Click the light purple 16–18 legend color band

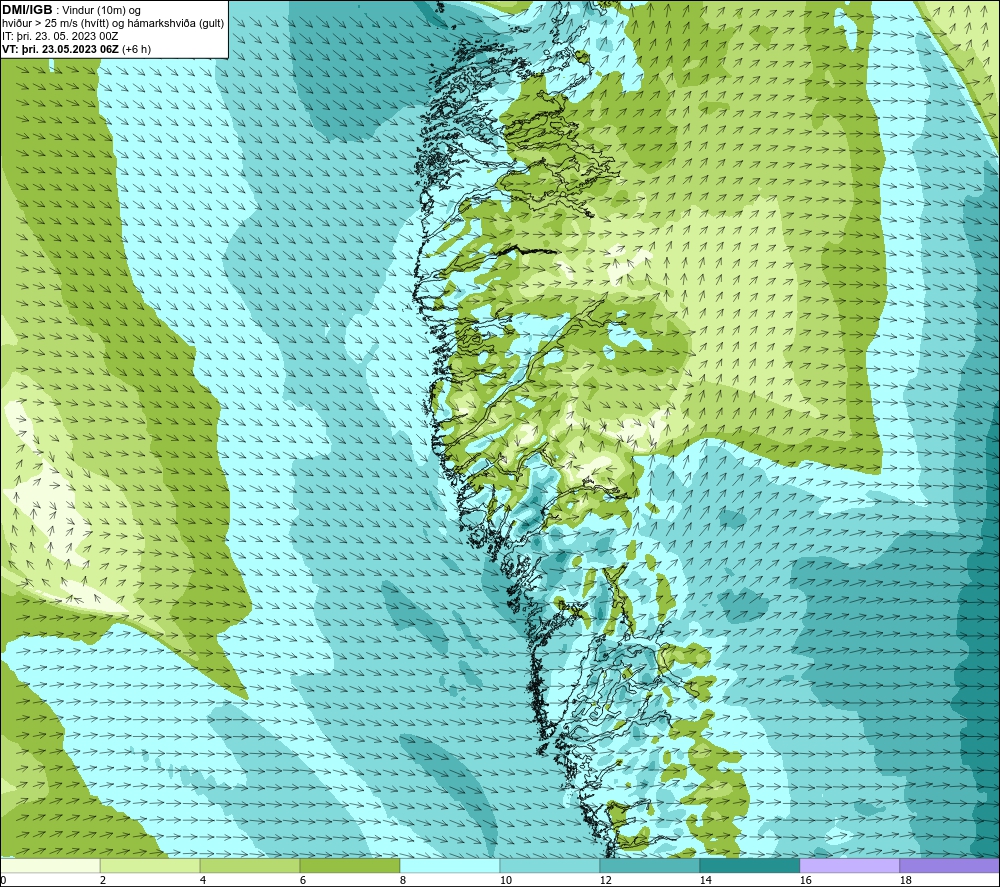click(x=849, y=866)
